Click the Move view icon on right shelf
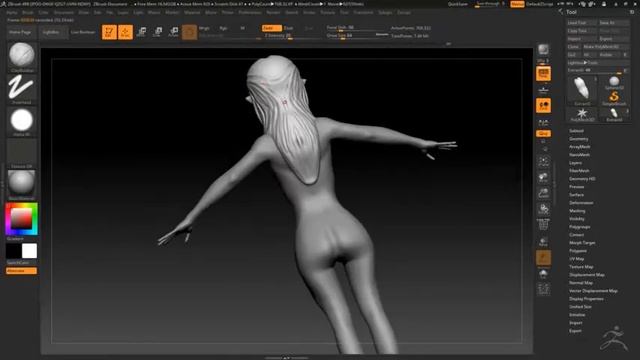 (543, 178)
